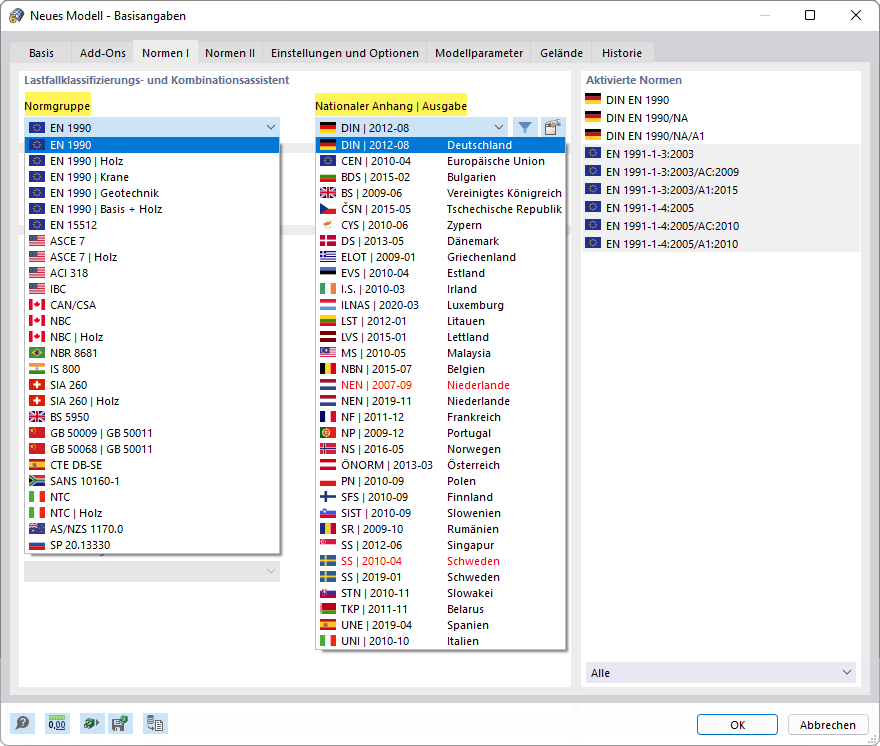Select NBC | Holz entry
880x746 pixels.
coord(152,337)
